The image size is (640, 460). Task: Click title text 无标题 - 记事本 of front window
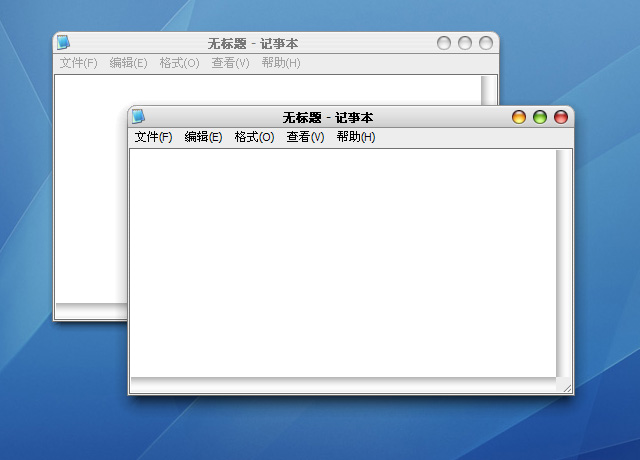[328, 118]
